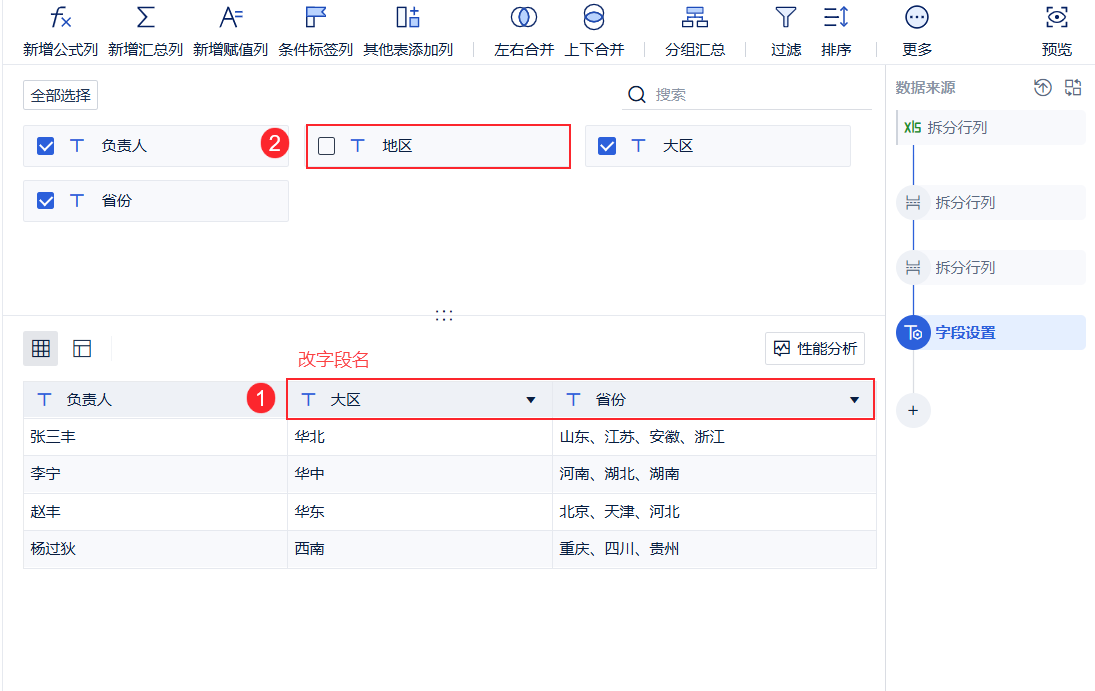Expand the 省份 column dropdown menu
Screen dimensions: 1095x691
tap(855, 399)
